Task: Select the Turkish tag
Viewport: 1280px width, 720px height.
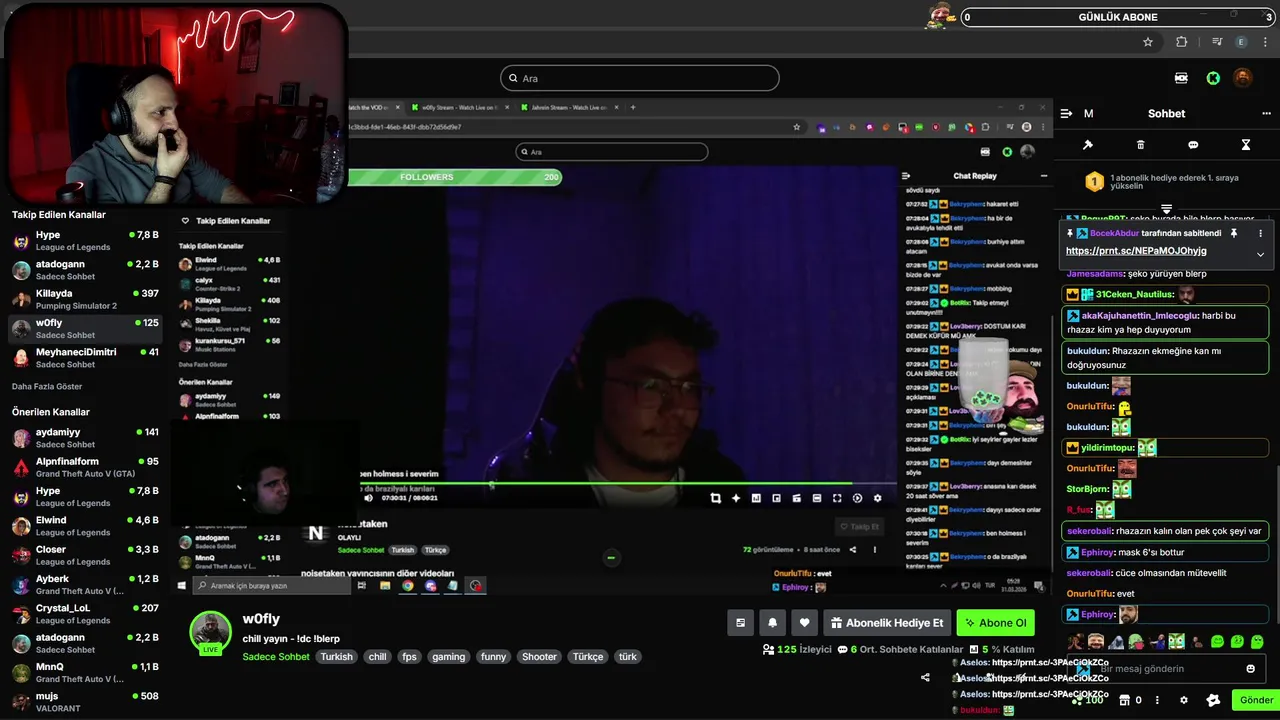Action: pos(336,657)
